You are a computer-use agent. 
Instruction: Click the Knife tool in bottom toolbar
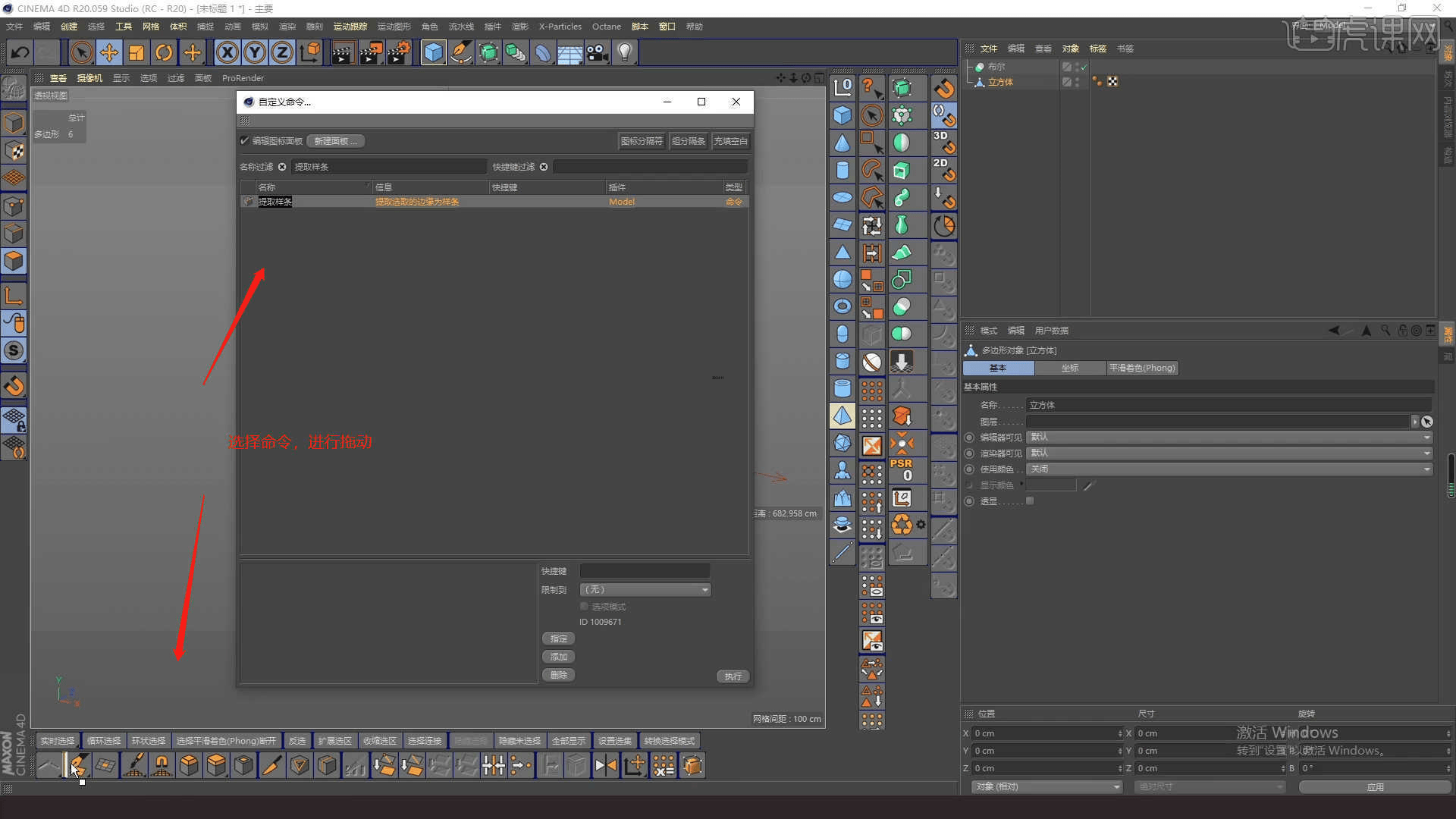pyautogui.click(x=271, y=765)
